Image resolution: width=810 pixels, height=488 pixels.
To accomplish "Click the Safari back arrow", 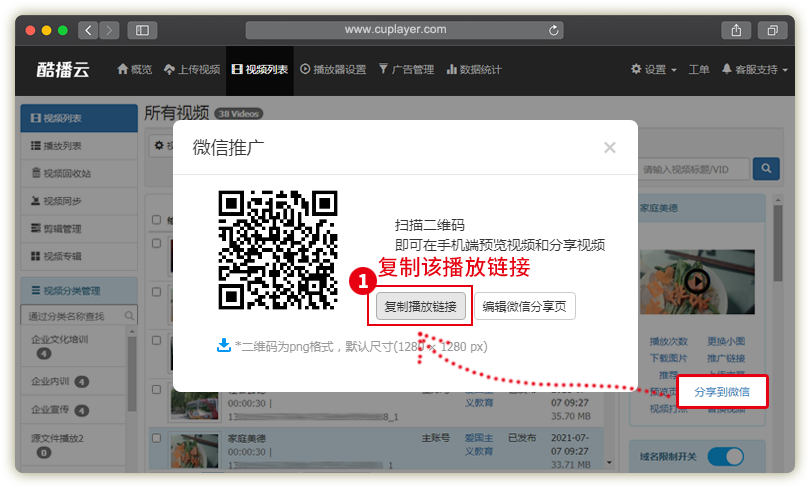I will (88, 30).
